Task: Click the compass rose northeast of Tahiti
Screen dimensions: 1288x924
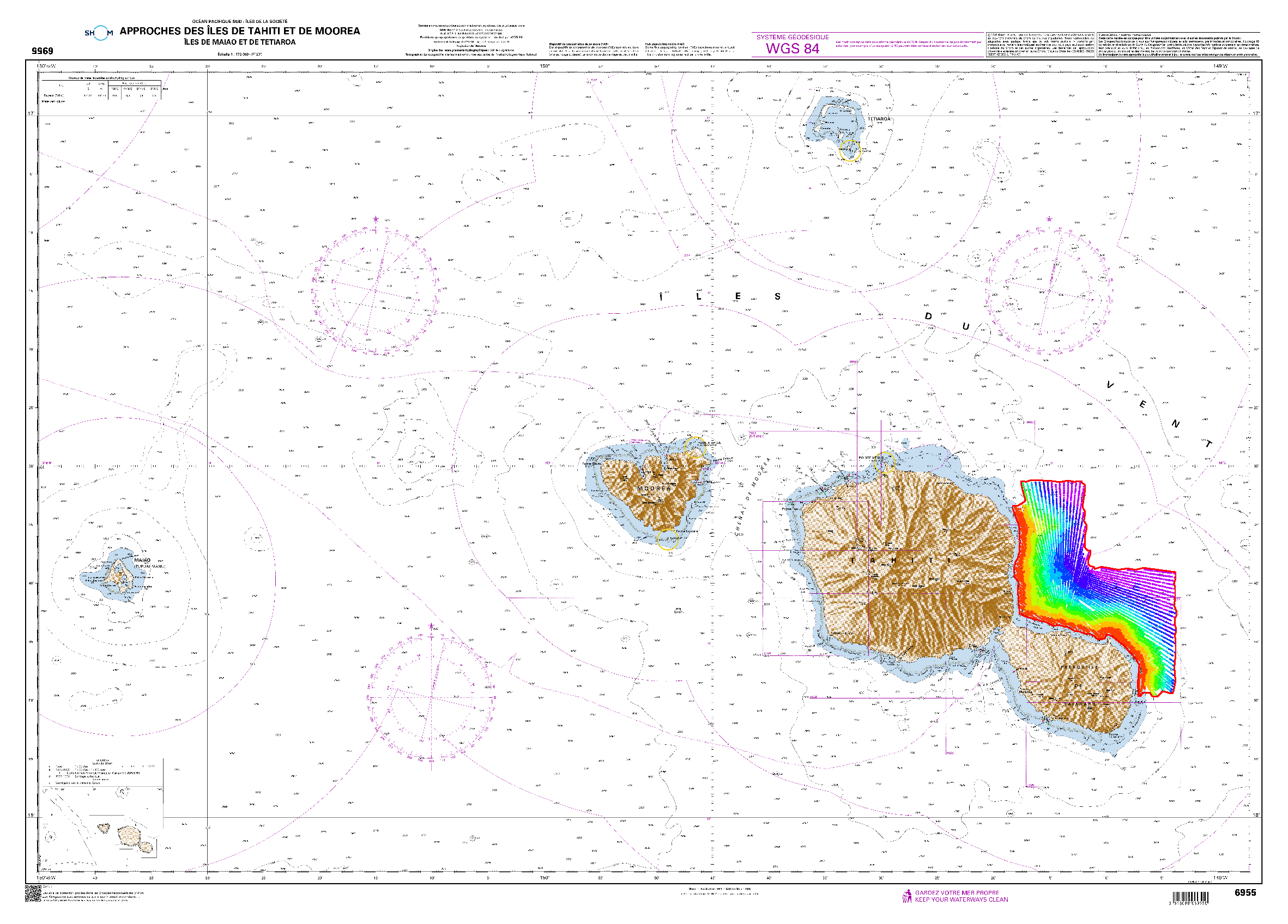Action: pyautogui.click(x=1048, y=290)
